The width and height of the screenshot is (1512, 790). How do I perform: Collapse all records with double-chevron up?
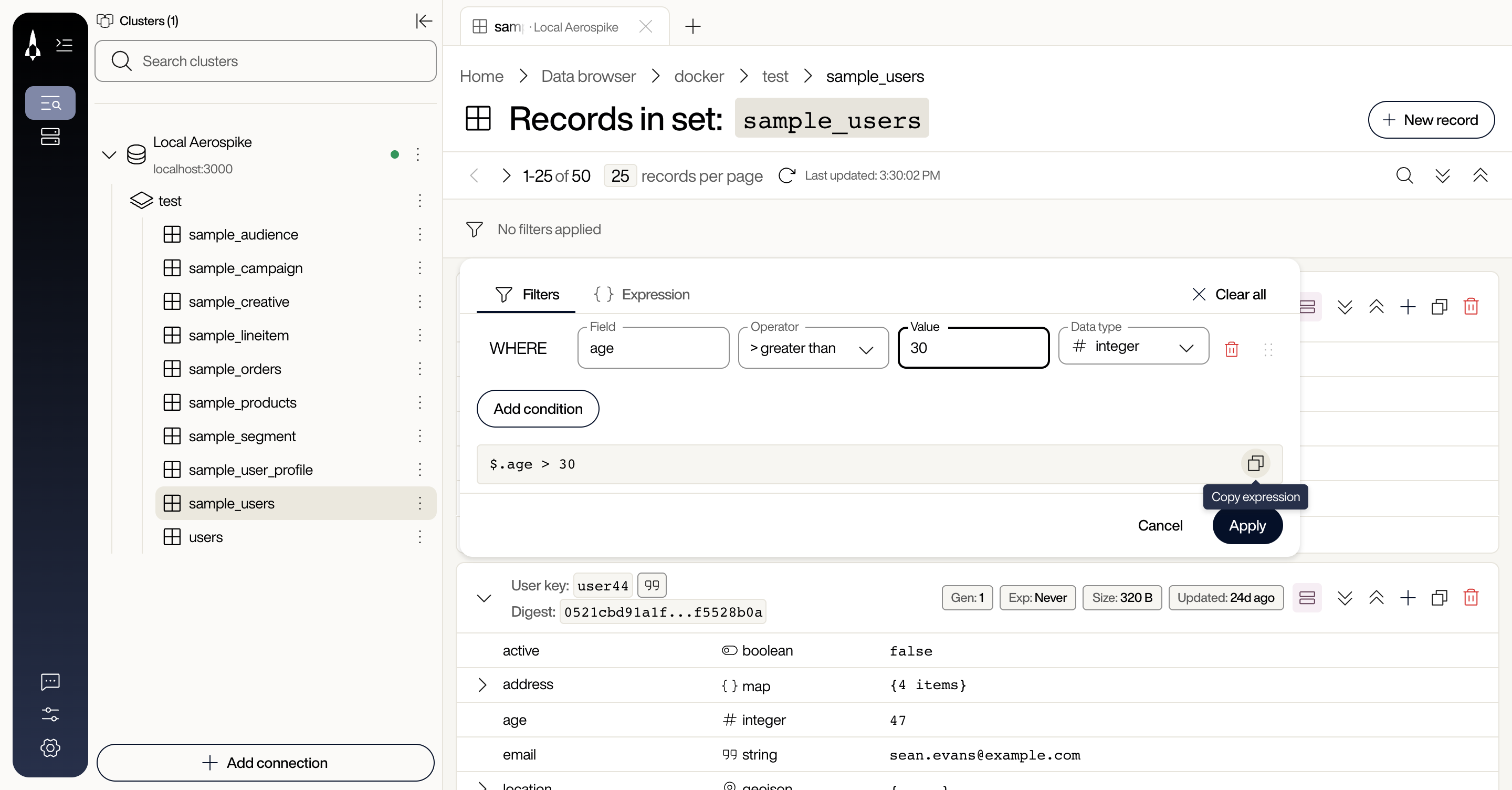click(x=1480, y=175)
